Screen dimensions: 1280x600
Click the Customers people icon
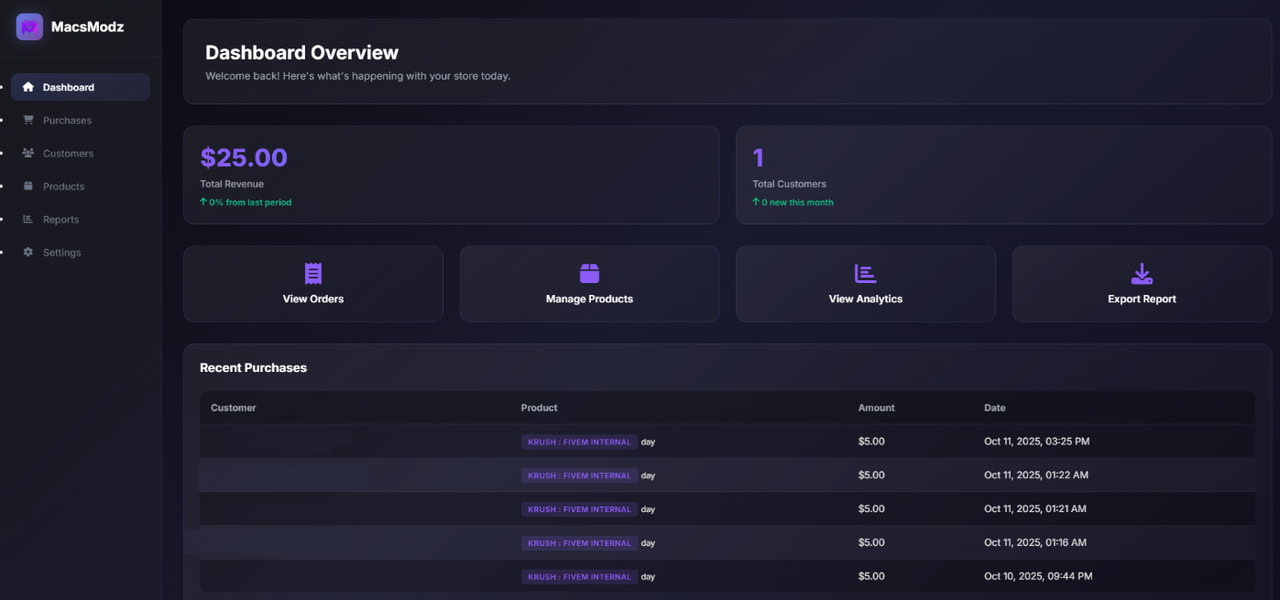[28, 153]
